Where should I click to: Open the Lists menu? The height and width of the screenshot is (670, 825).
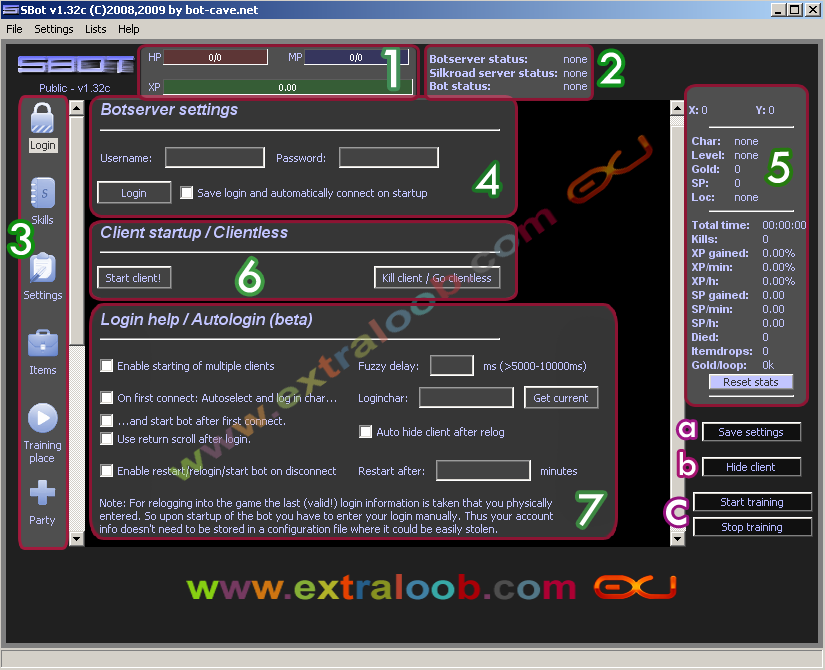(96, 29)
